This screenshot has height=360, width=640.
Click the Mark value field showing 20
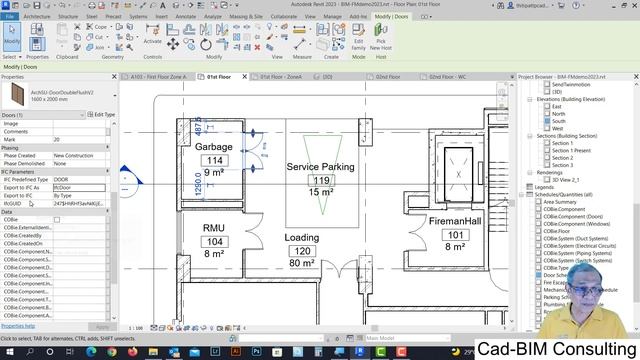[x=79, y=140]
